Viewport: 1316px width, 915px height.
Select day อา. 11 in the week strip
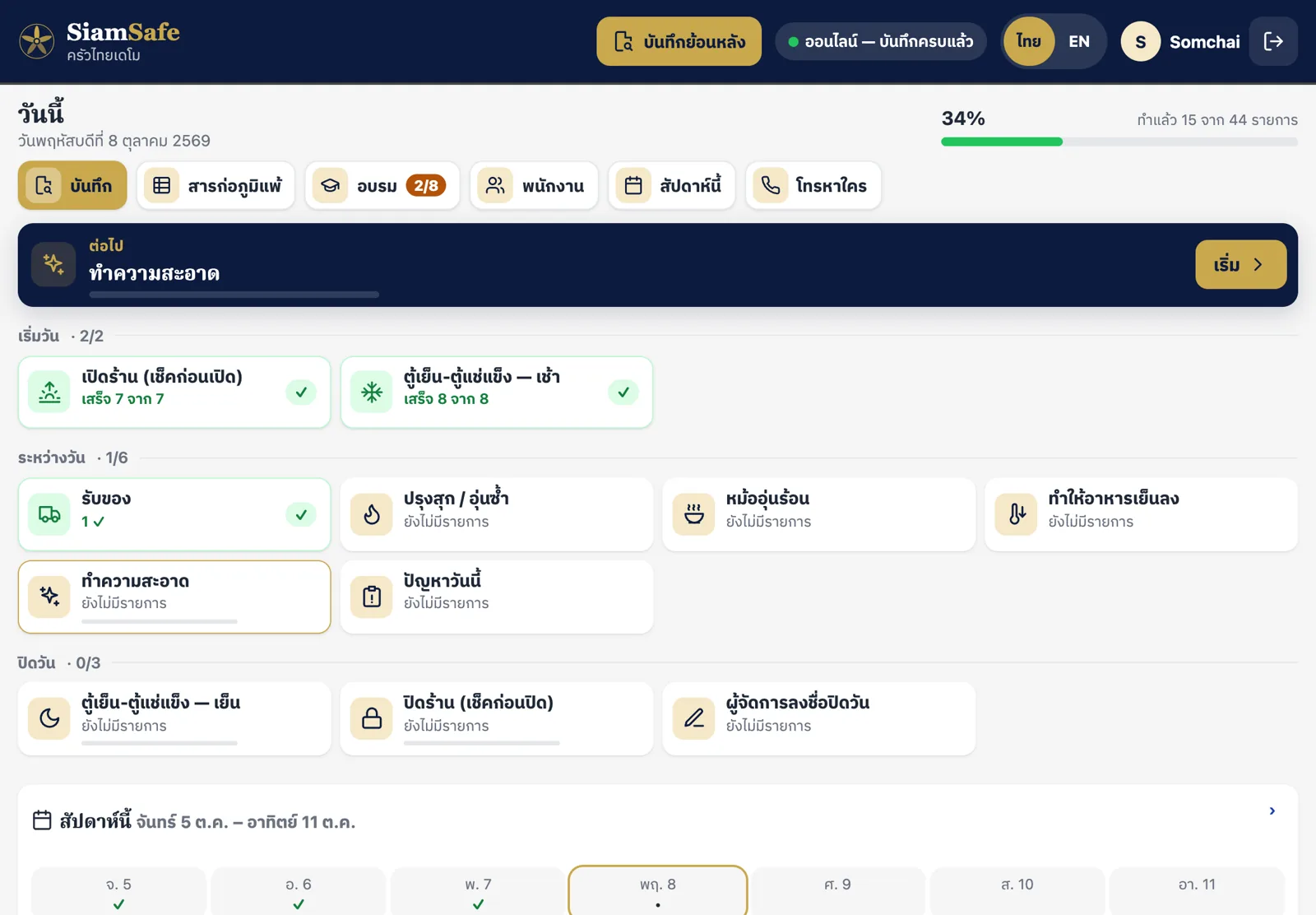[1197, 891]
